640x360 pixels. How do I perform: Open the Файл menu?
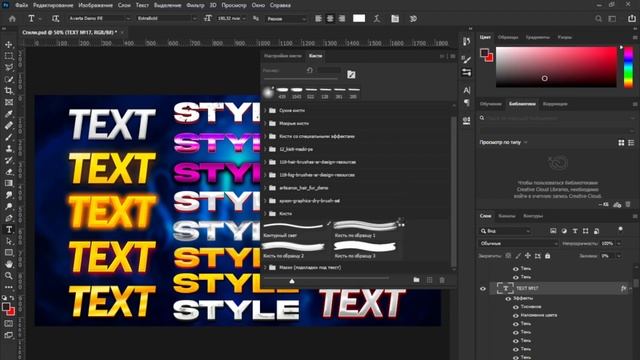(22, 5)
